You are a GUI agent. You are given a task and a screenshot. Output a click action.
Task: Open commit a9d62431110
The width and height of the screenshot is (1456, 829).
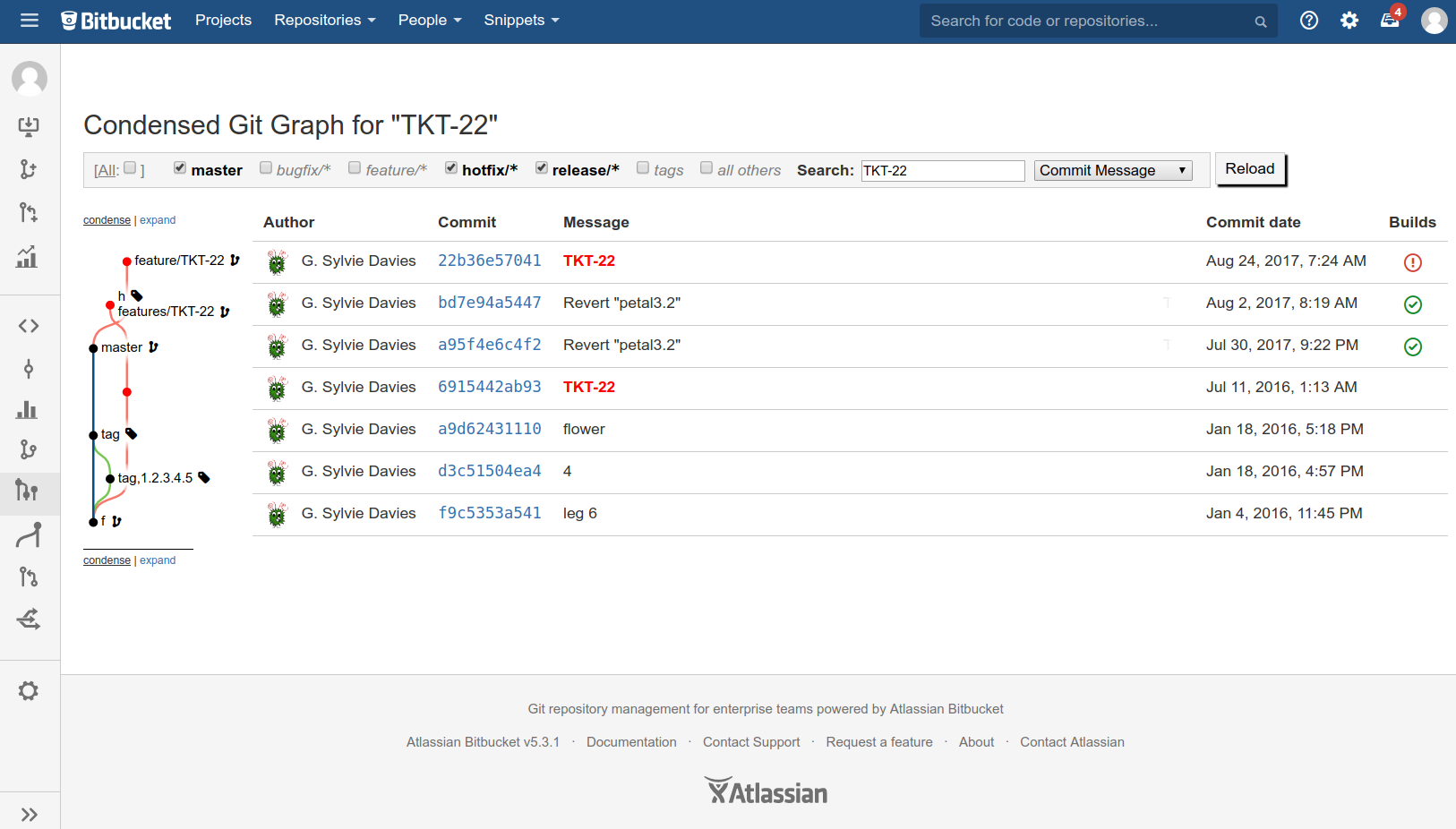[490, 429]
